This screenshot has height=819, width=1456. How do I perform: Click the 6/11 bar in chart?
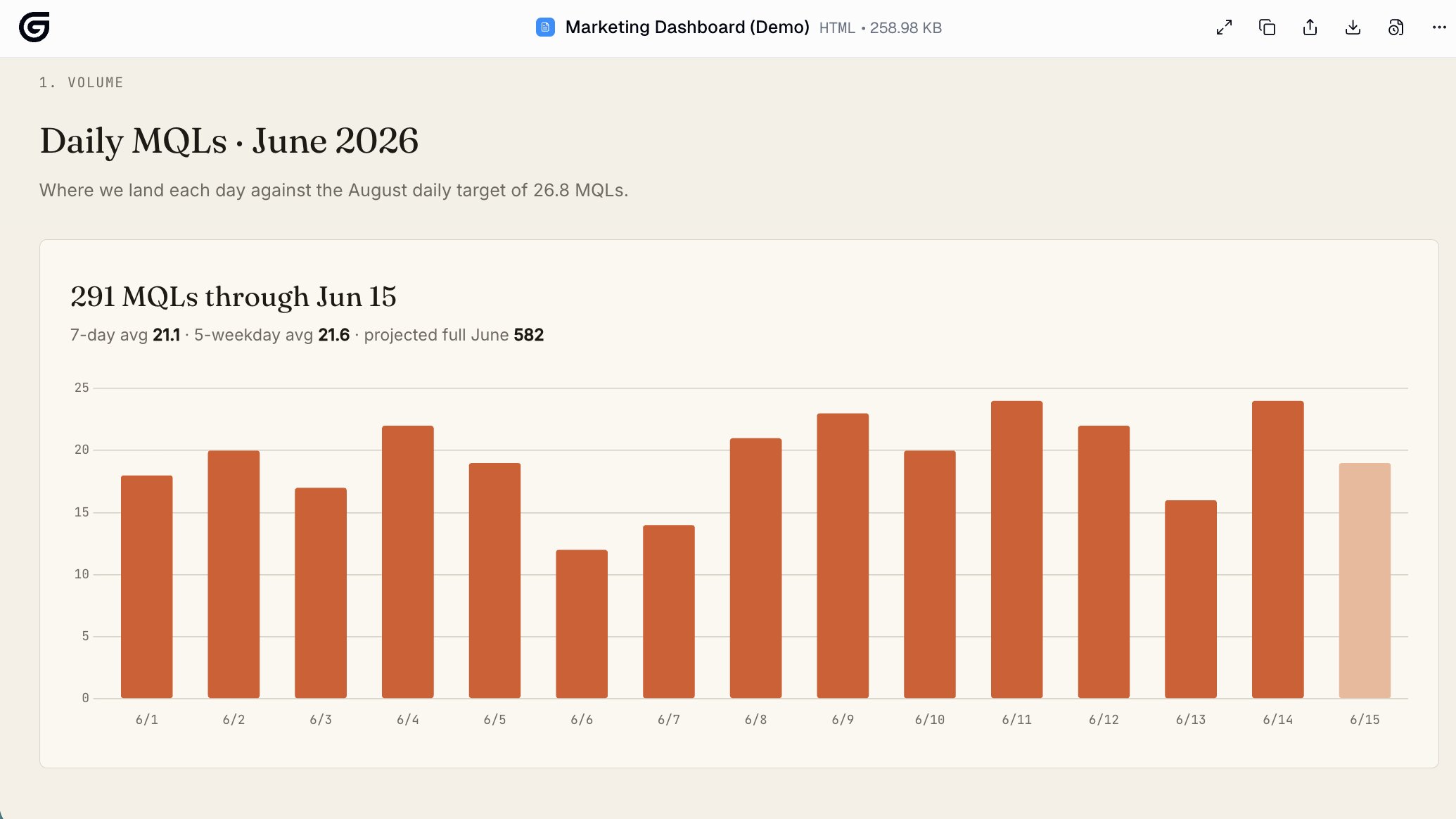pos(1017,550)
